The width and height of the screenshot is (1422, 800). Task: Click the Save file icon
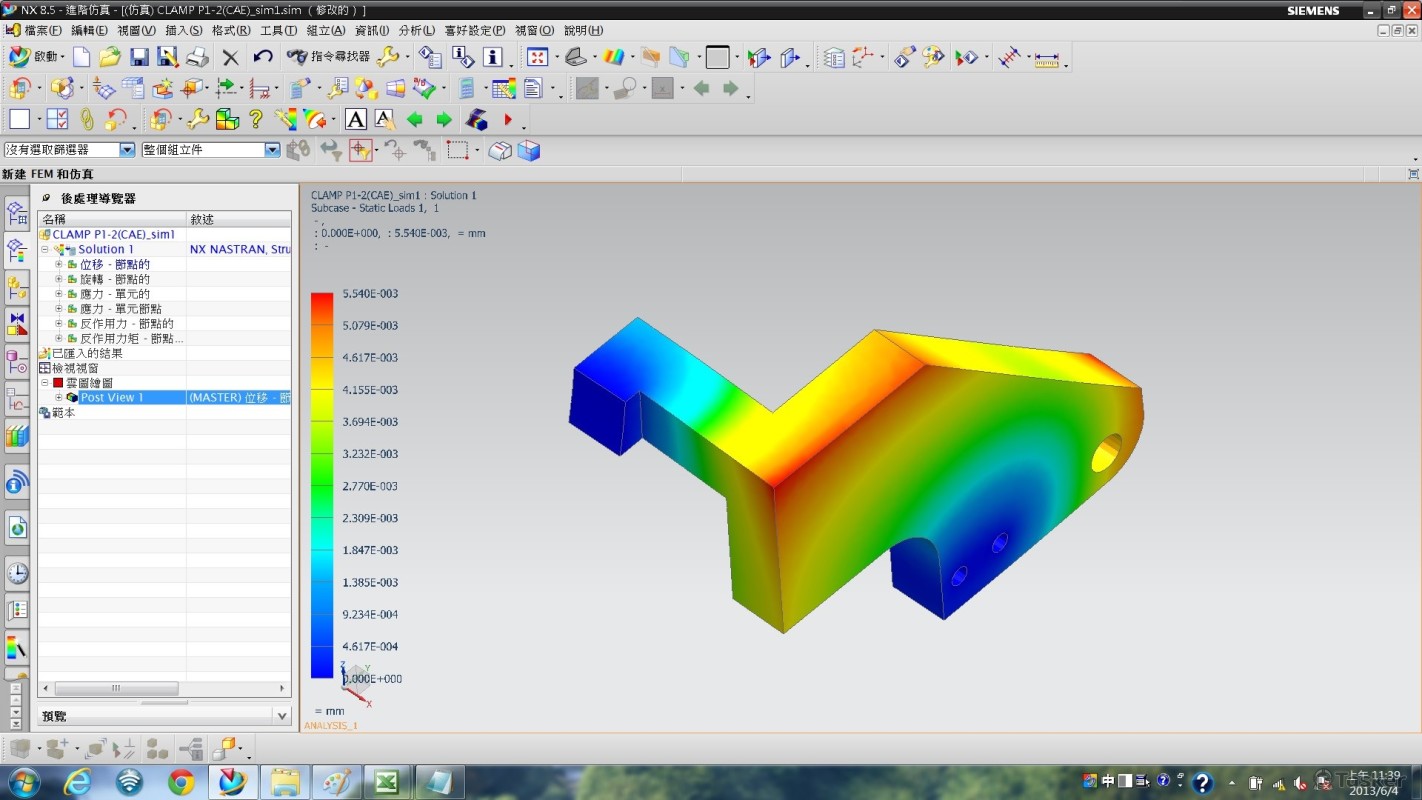point(139,57)
